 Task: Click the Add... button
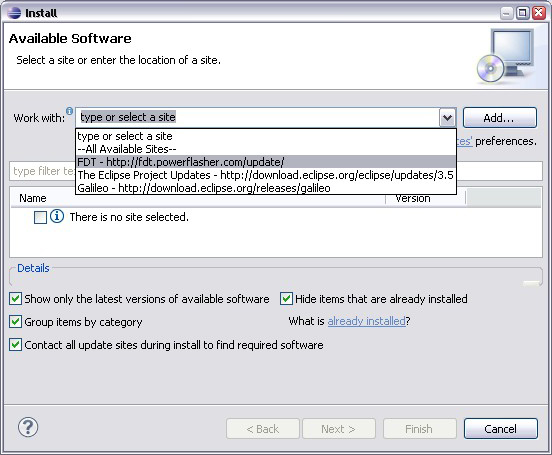point(500,118)
